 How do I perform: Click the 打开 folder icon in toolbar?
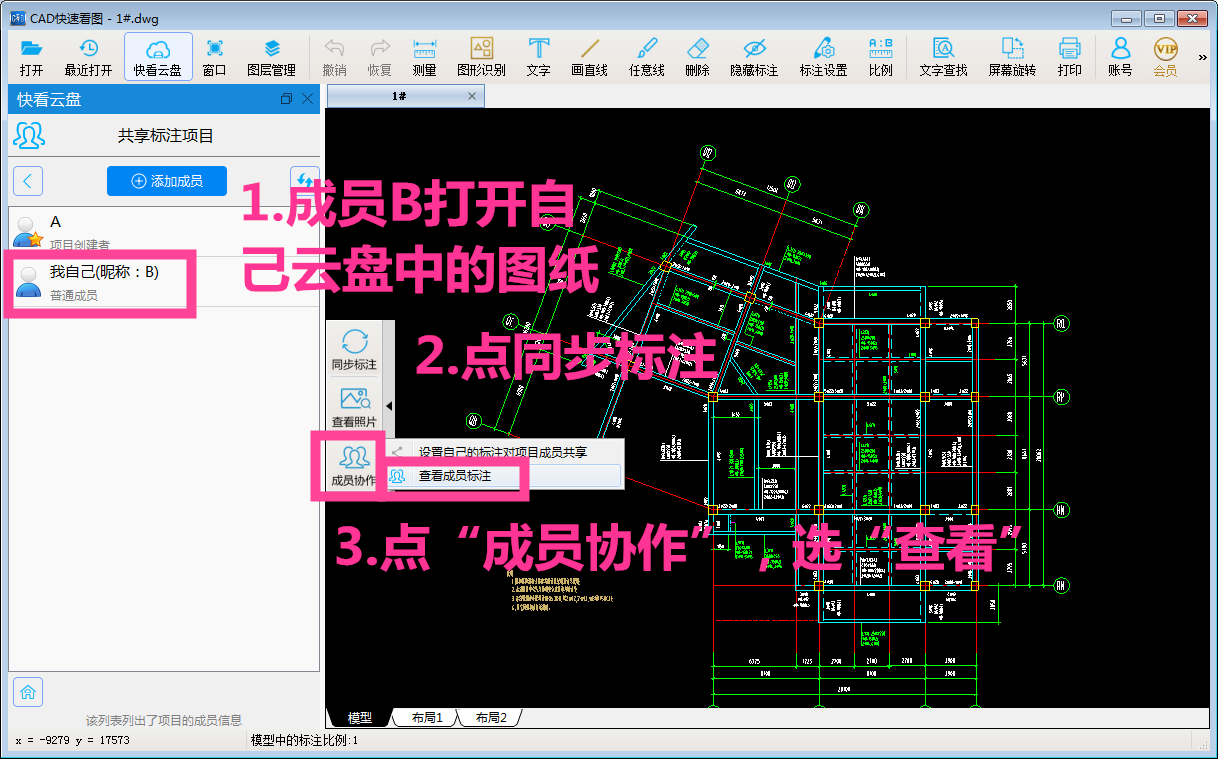[31, 57]
